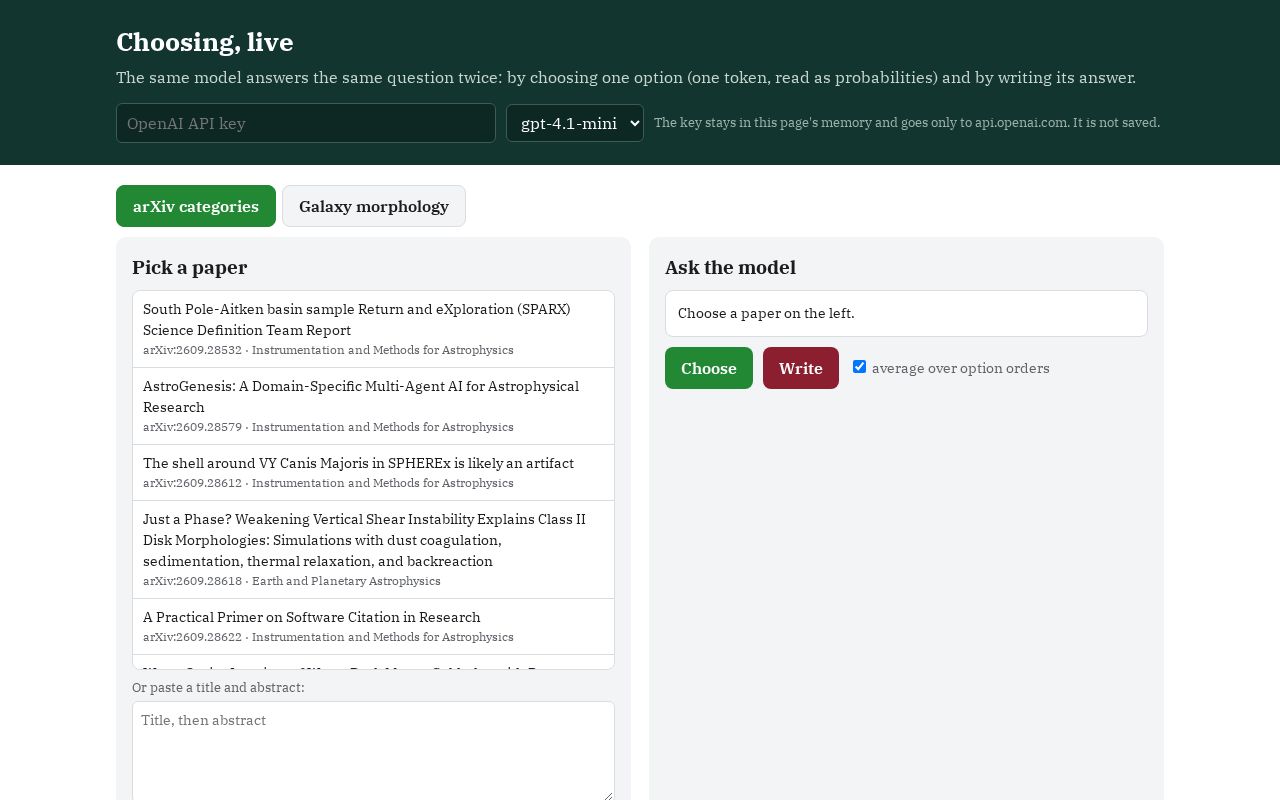Click the Or paste a title and abstract label
This screenshot has height=800, width=1280.
[218, 687]
